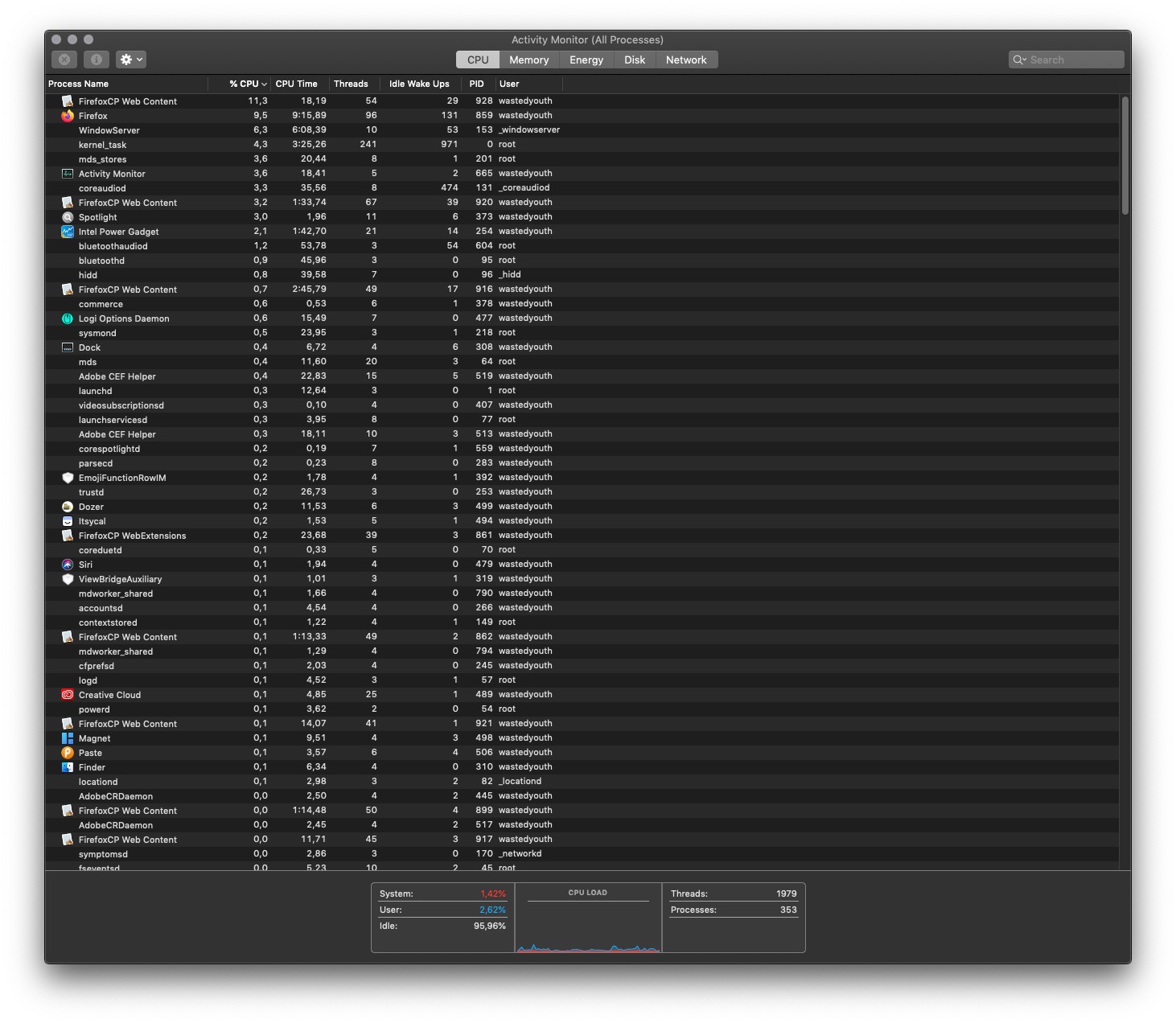Select the hidd process row
1176x1023 pixels.
point(582,275)
